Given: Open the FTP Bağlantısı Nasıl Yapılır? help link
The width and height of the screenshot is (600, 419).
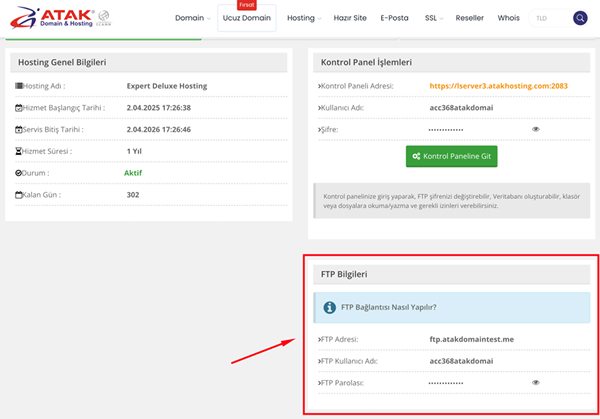Looking at the screenshot, I should click(x=389, y=307).
